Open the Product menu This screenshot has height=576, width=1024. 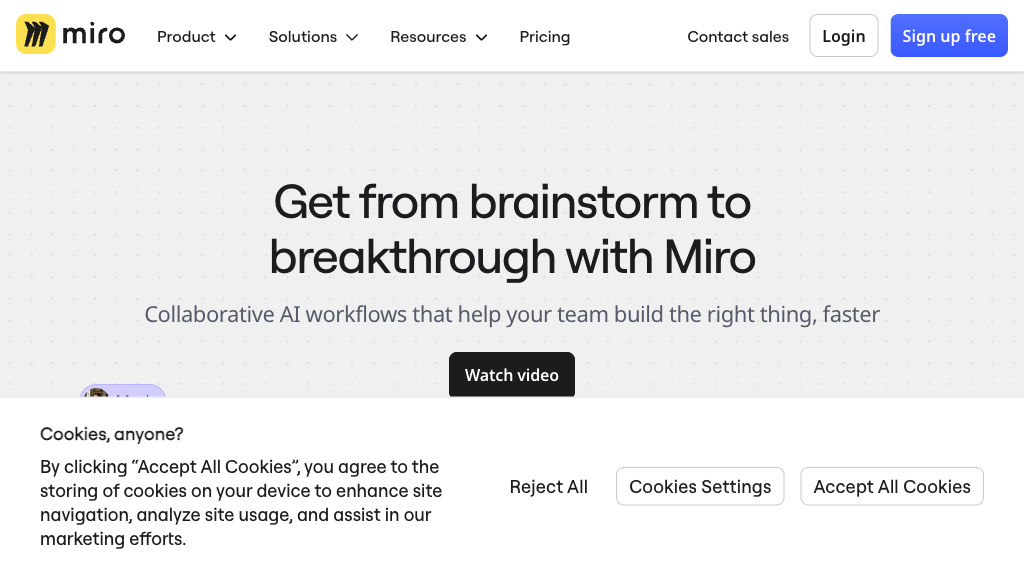coord(186,37)
